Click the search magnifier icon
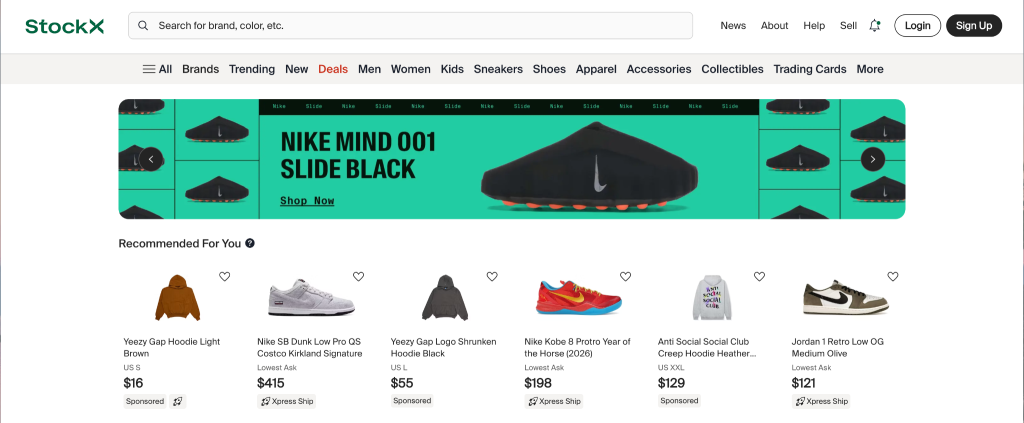1024x423 pixels. (x=144, y=26)
